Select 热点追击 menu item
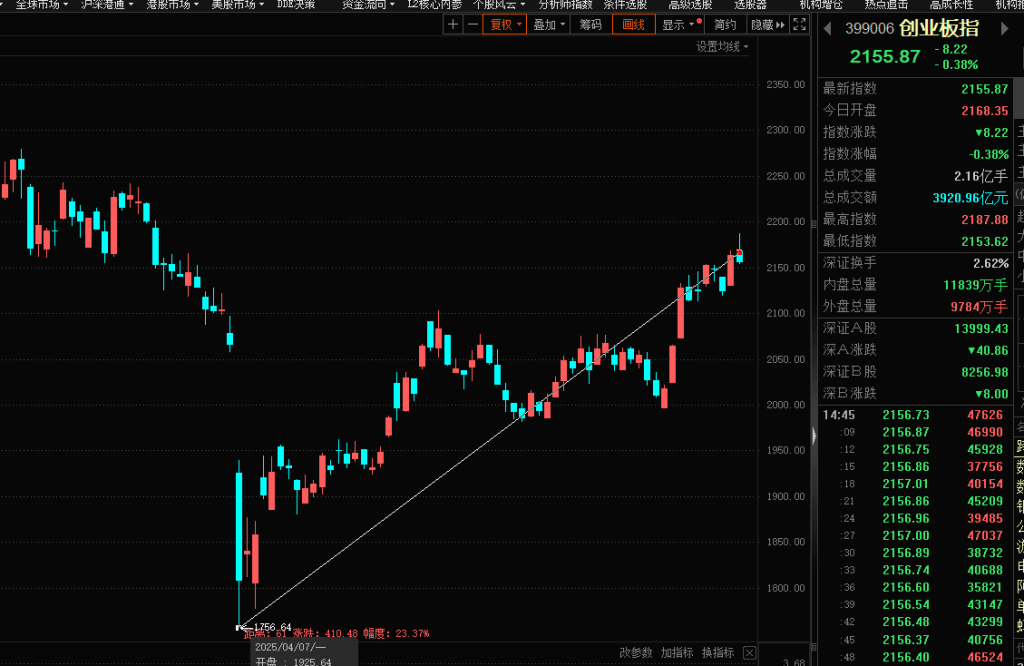 click(x=886, y=5)
